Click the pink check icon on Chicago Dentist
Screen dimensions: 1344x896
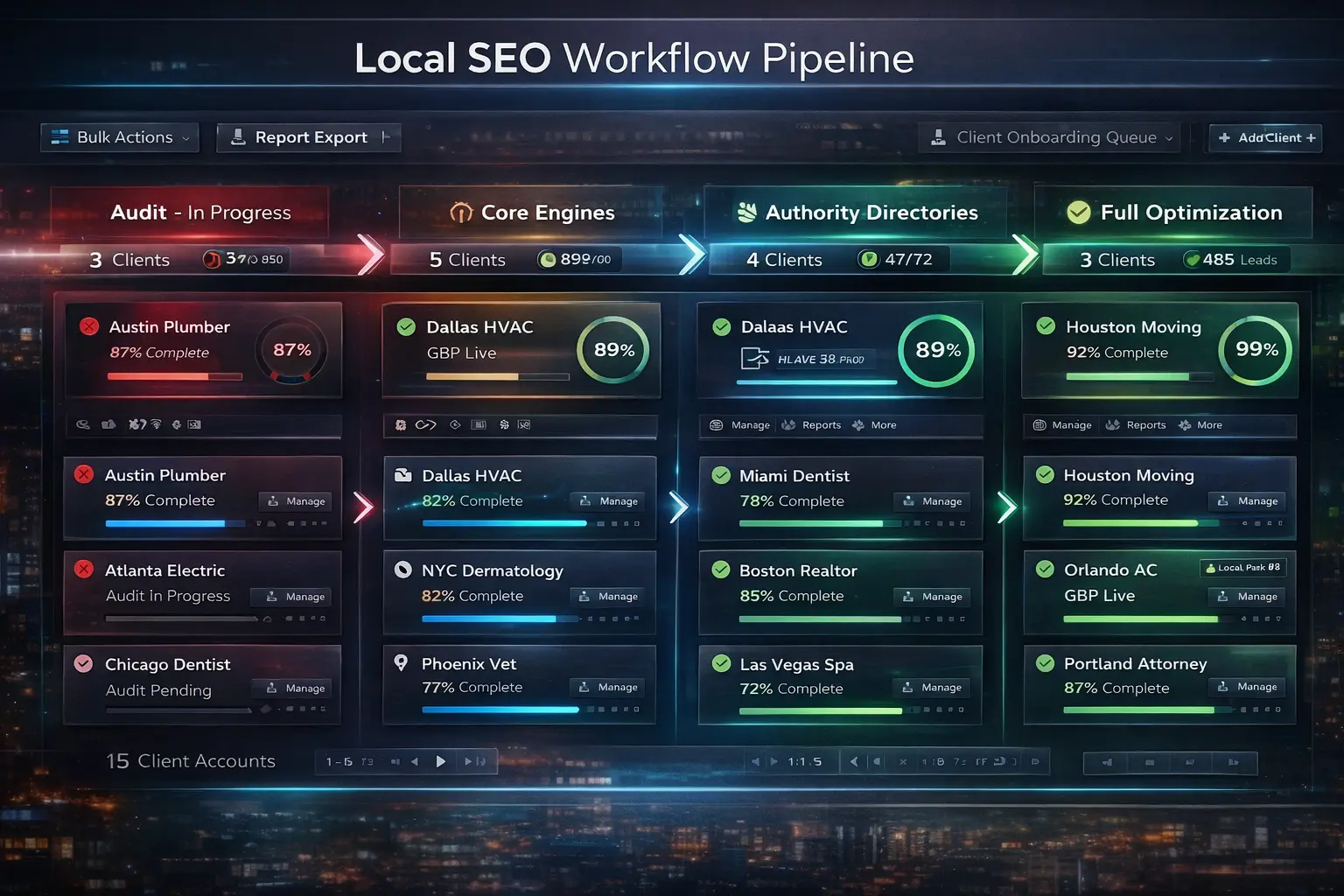(84, 663)
